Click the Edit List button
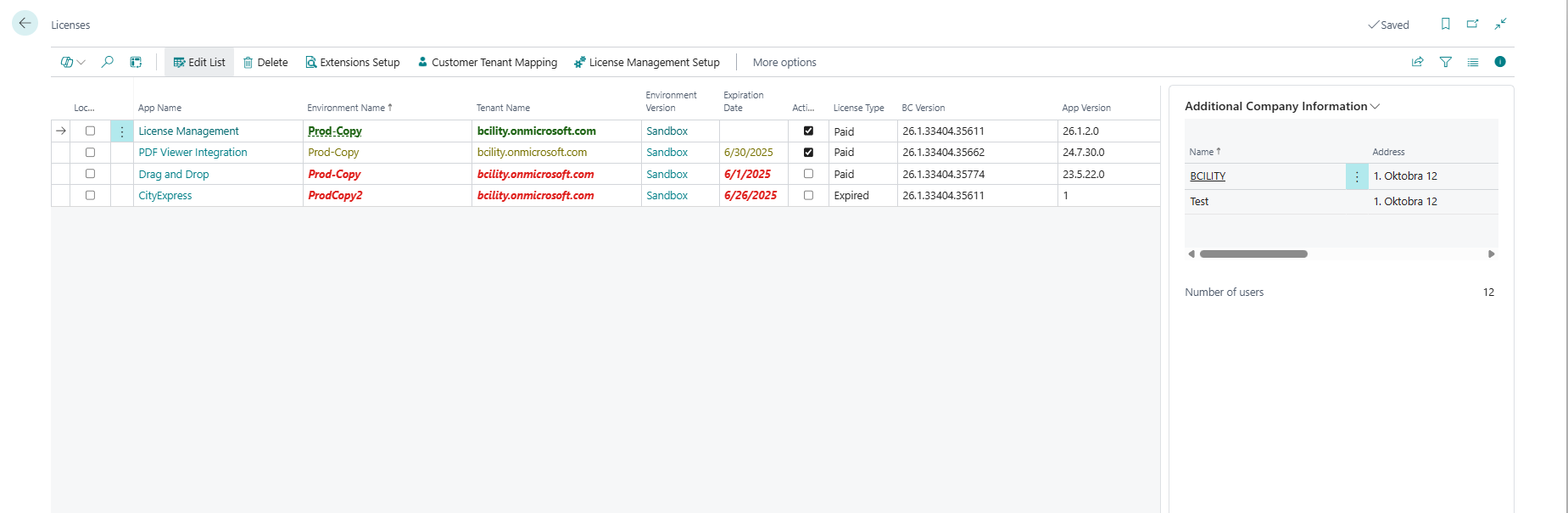Viewport: 1568px width, 513px height. pyautogui.click(x=199, y=63)
